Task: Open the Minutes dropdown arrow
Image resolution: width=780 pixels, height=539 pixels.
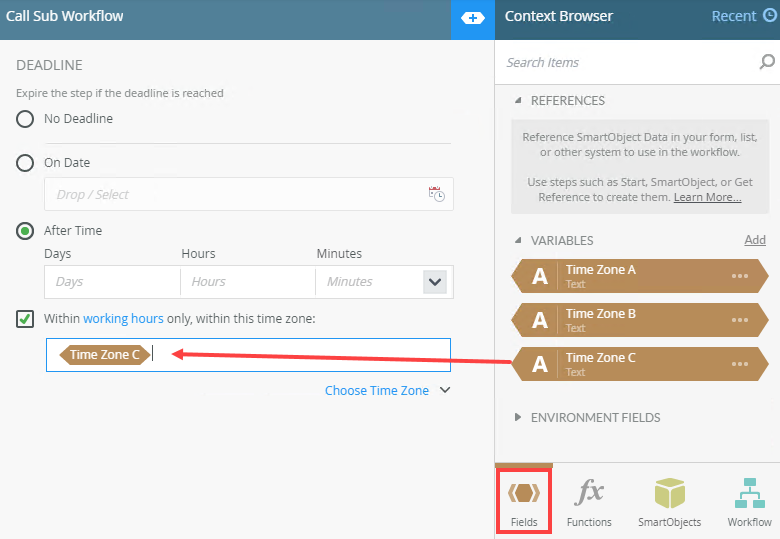Action: point(435,282)
